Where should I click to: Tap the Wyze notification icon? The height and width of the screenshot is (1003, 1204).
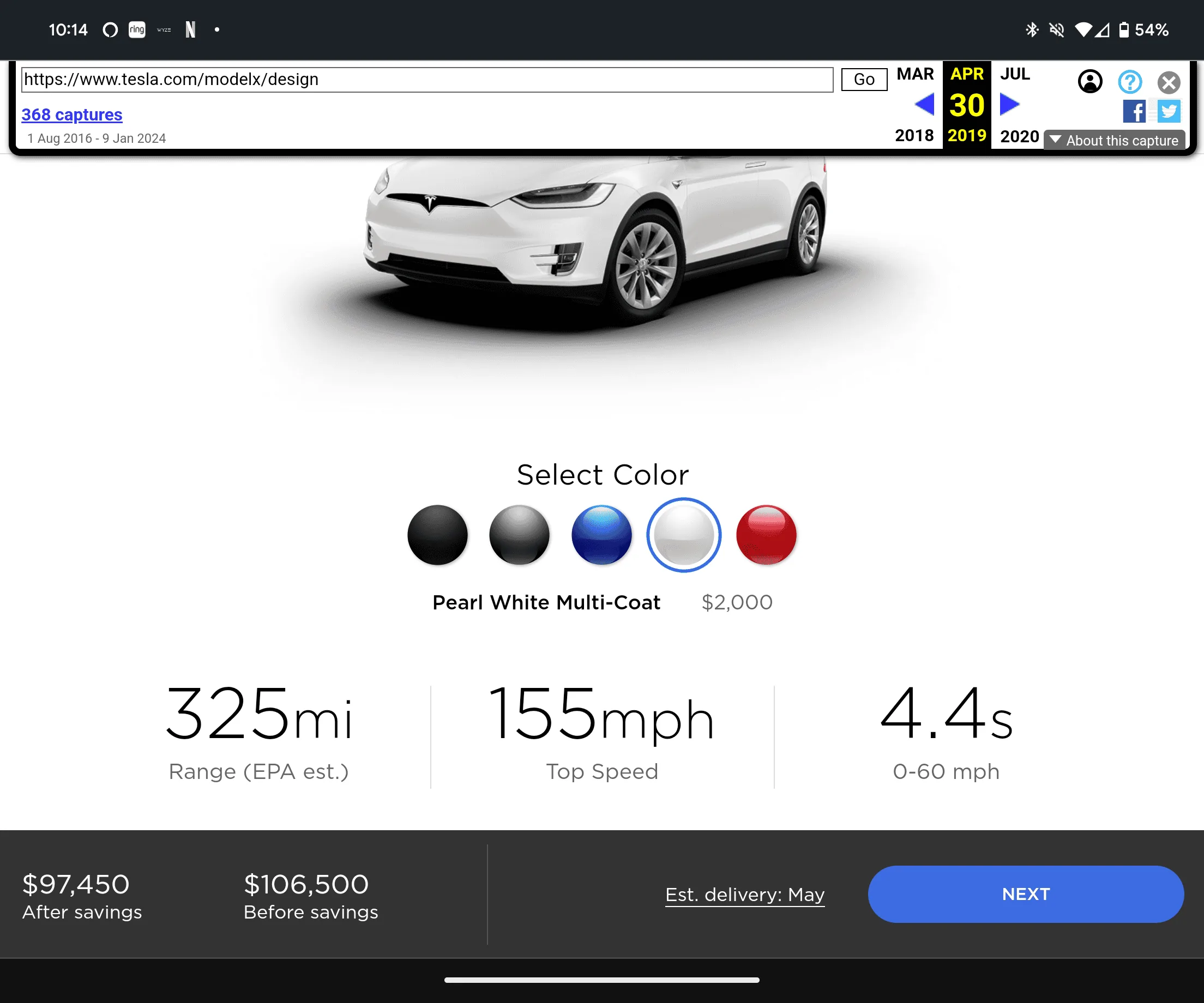(x=164, y=30)
